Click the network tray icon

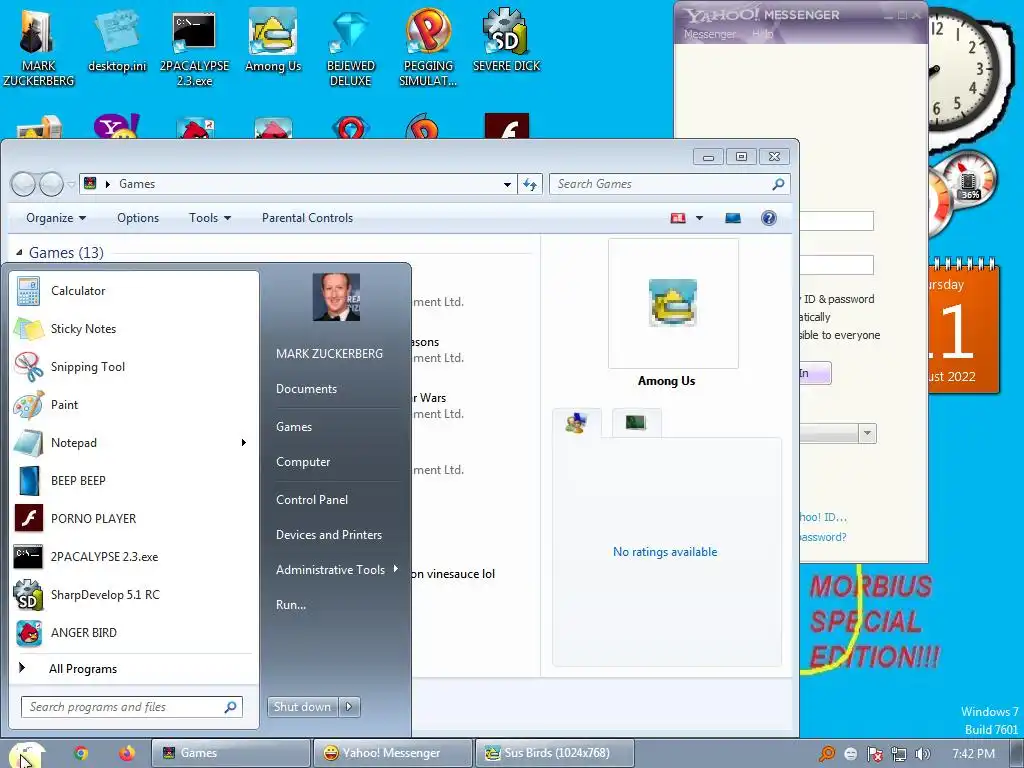pos(899,754)
